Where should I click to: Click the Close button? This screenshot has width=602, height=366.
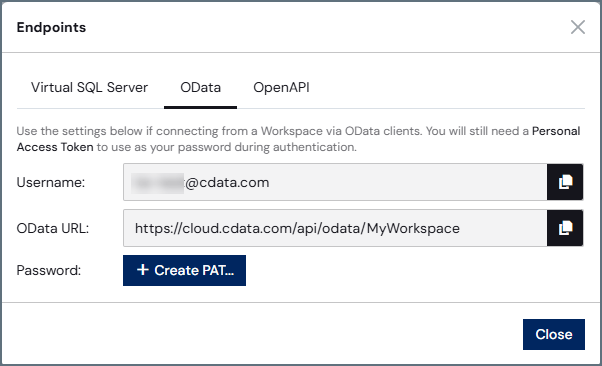tap(554, 334)
